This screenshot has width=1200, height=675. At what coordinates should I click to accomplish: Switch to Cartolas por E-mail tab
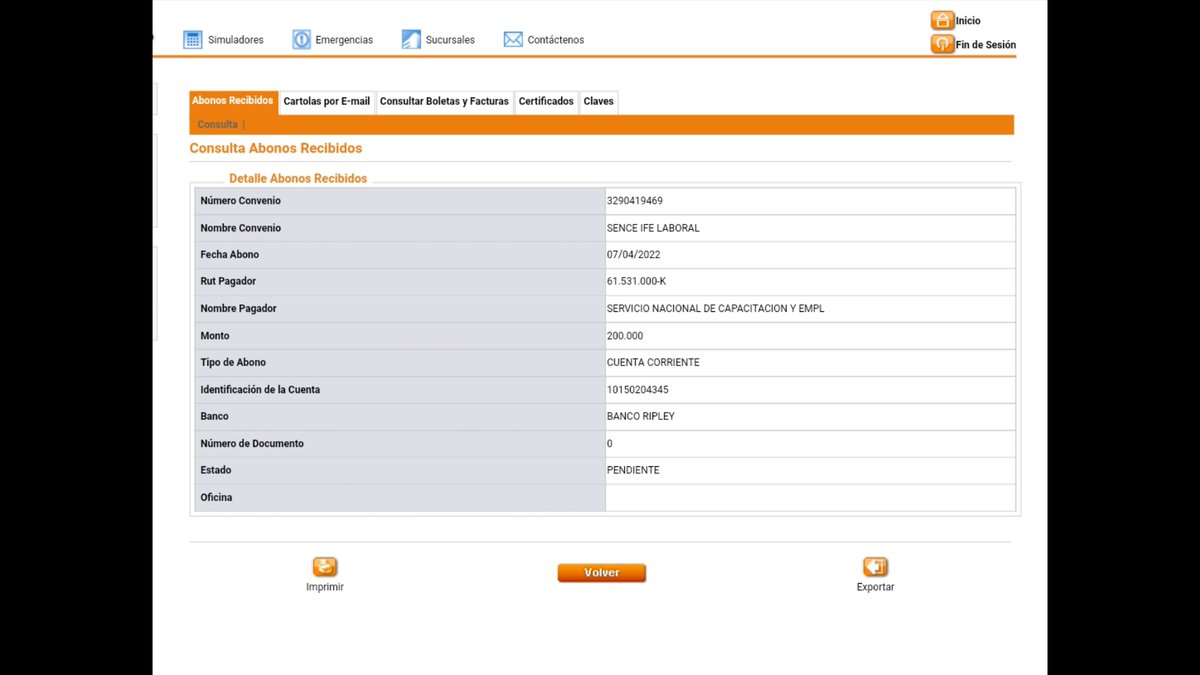coord(327,102)
